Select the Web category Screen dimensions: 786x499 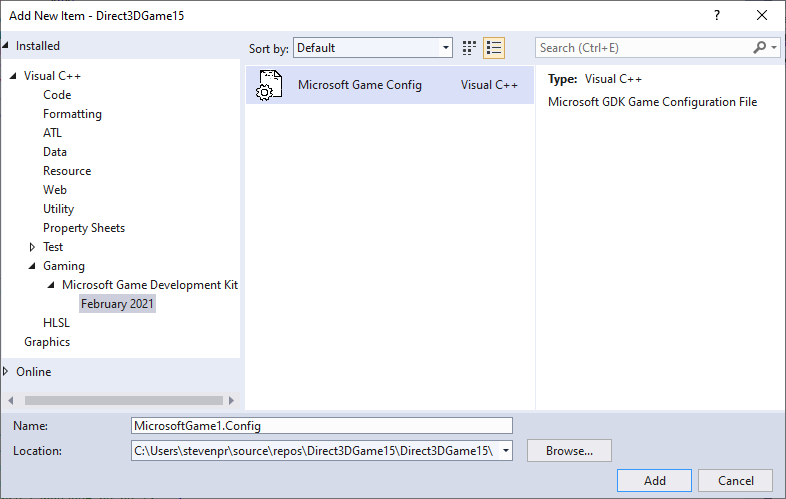(55, 190)
